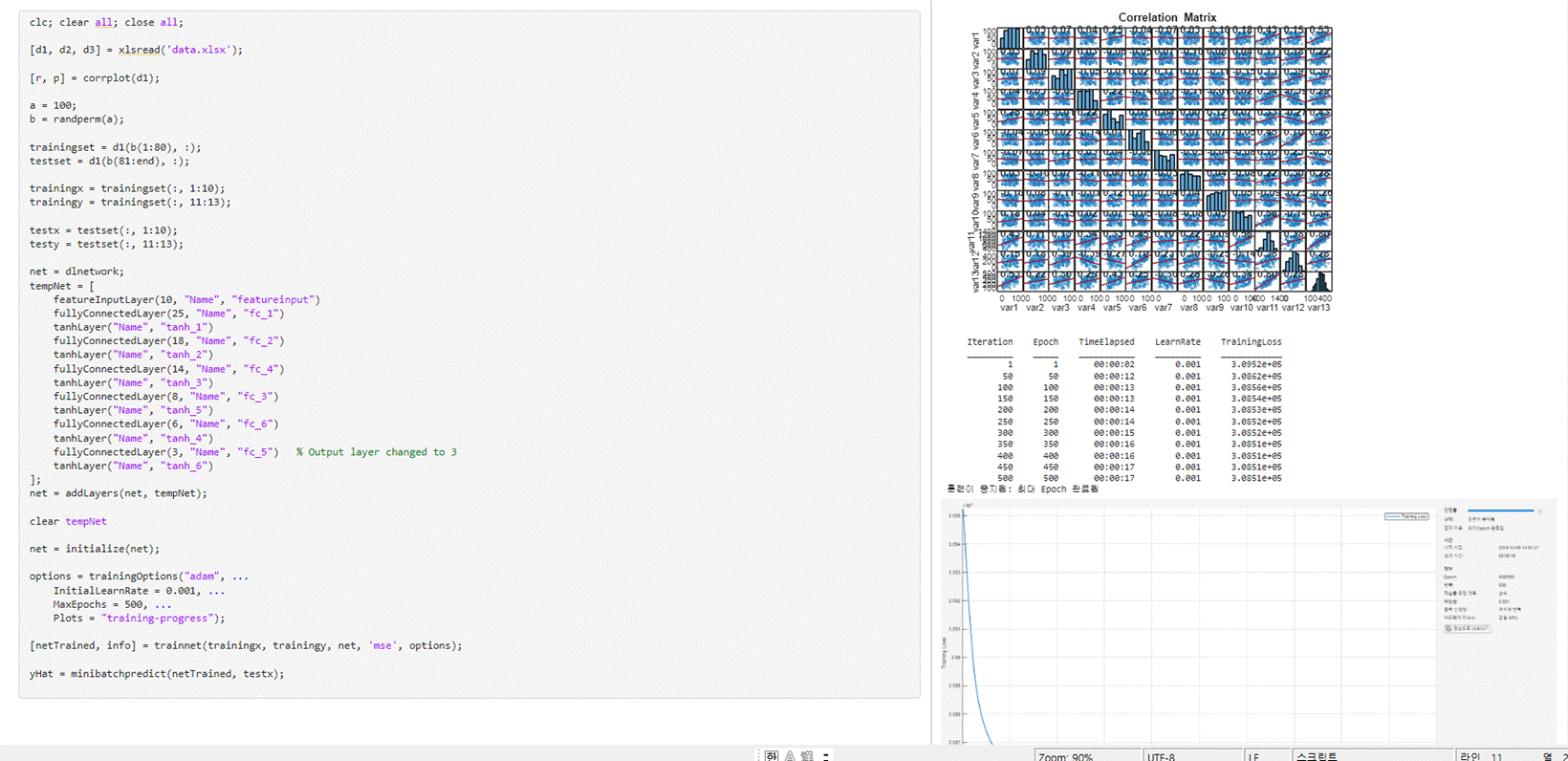This screenshot has height=761, width=1568.
Task: Click the var13 histogram in the correlation plot
Action: [1318, 281]
